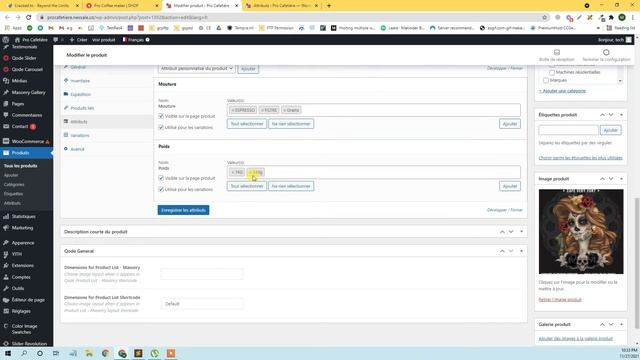Open the Default dropdown for Product List Shortcode

[x=202, y=304]
